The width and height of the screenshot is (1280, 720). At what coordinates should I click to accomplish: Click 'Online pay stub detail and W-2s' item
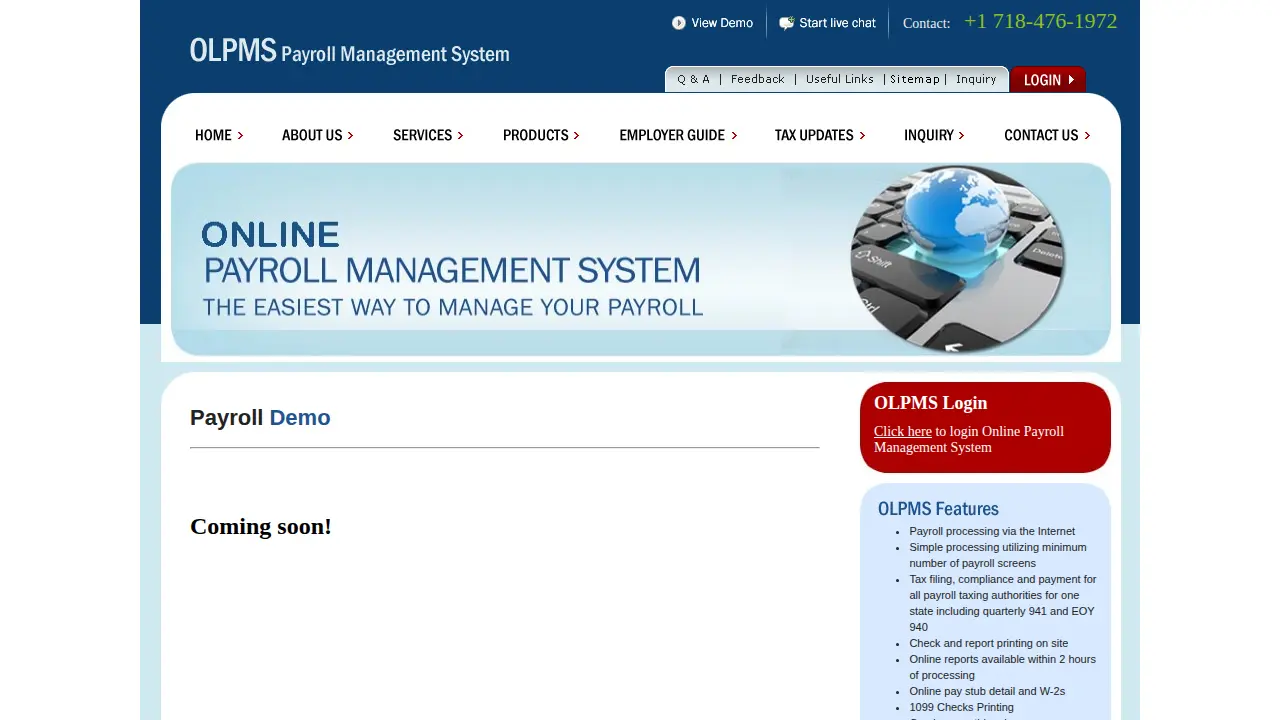click(987, 691)
